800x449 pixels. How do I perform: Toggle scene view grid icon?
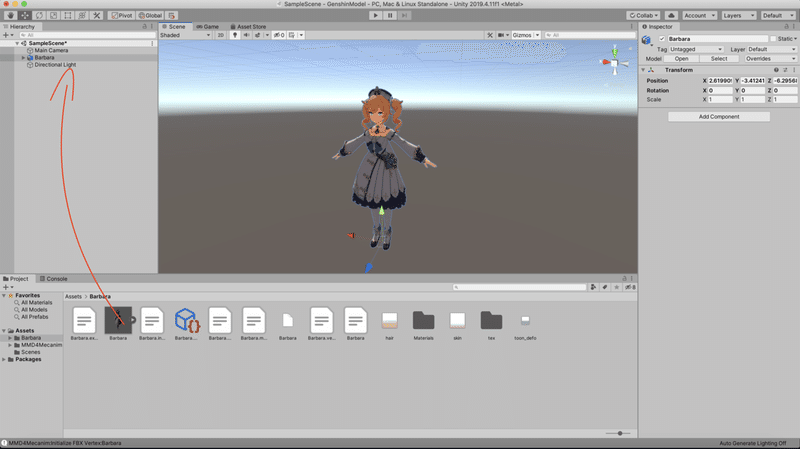292,35
